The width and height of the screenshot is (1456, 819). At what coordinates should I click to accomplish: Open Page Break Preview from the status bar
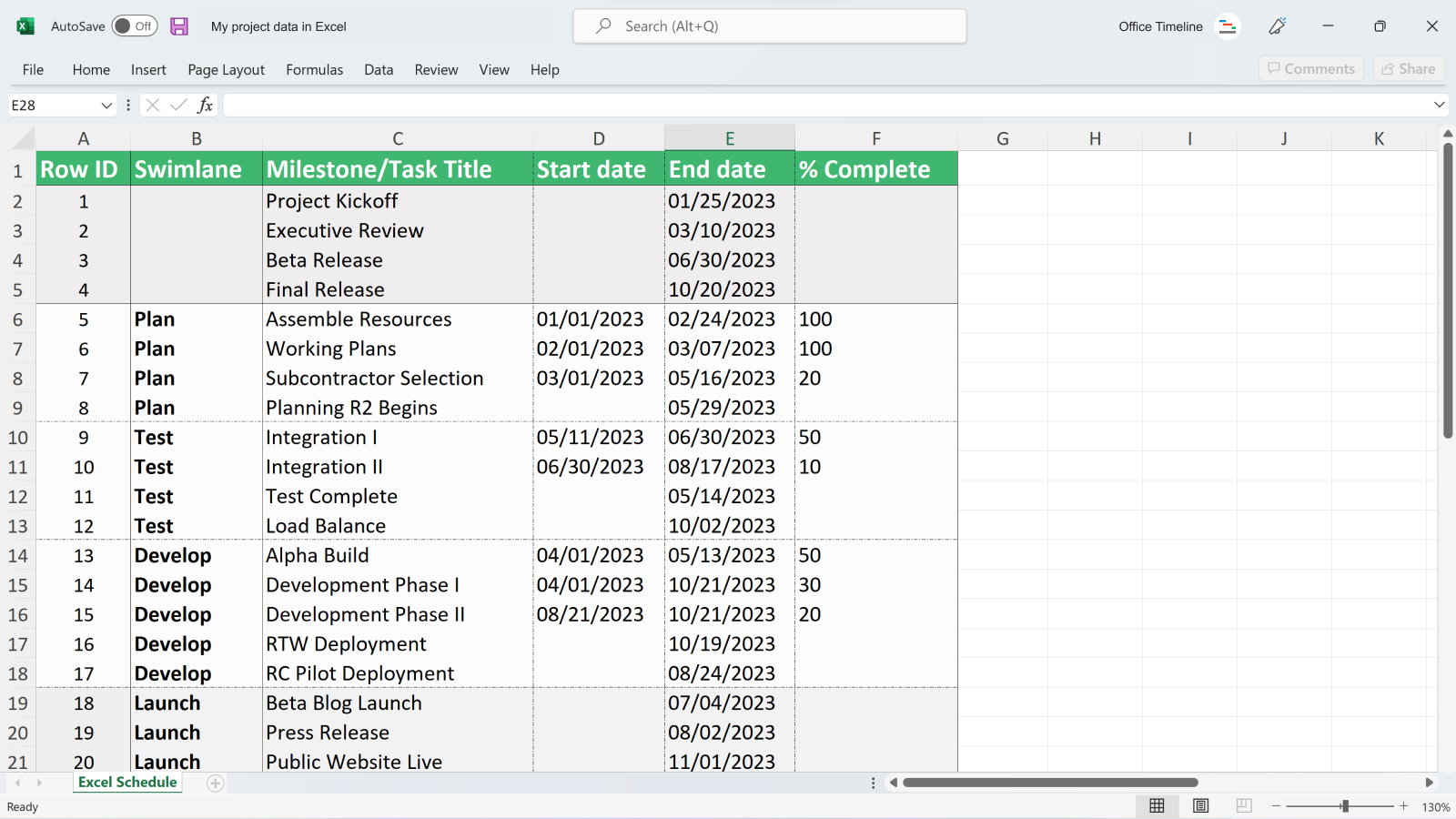click(x=1243, y=806)
